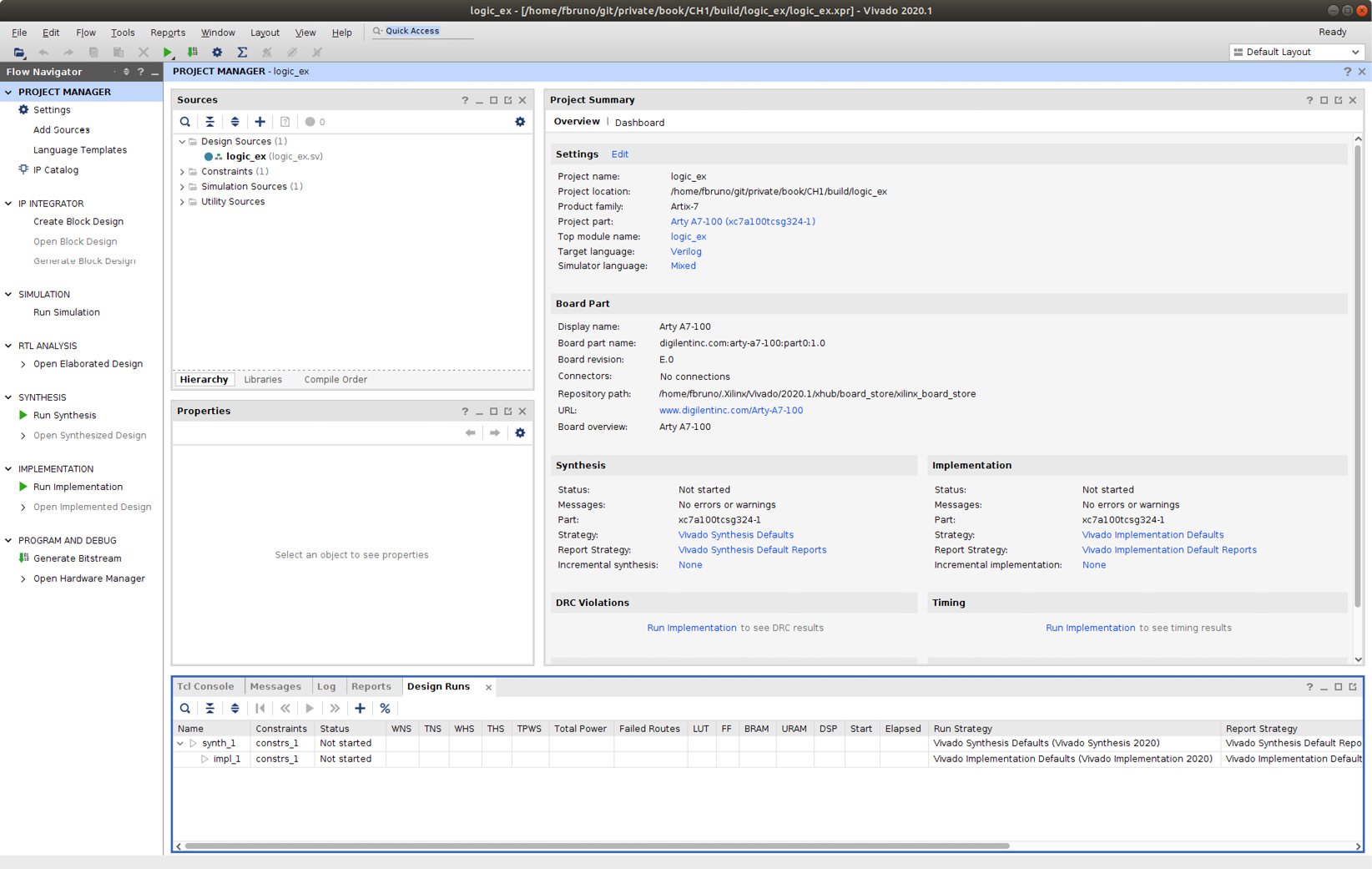Collapse the PROJECT MANAGER section
Viewport: 1372px width, 869px height.
(8, 92)
